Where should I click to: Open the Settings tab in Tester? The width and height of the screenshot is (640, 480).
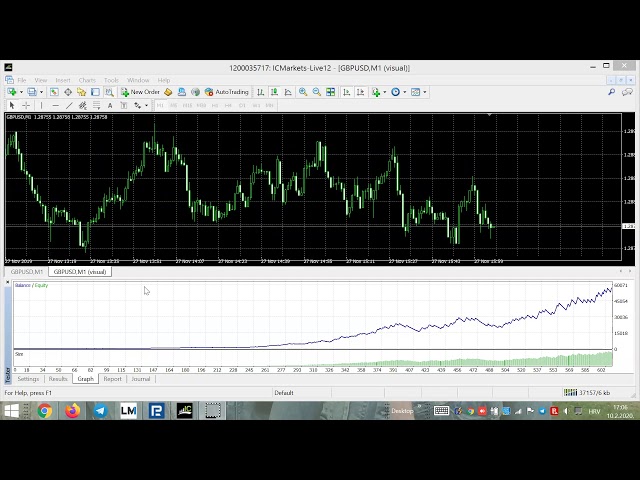click(28, 379)
